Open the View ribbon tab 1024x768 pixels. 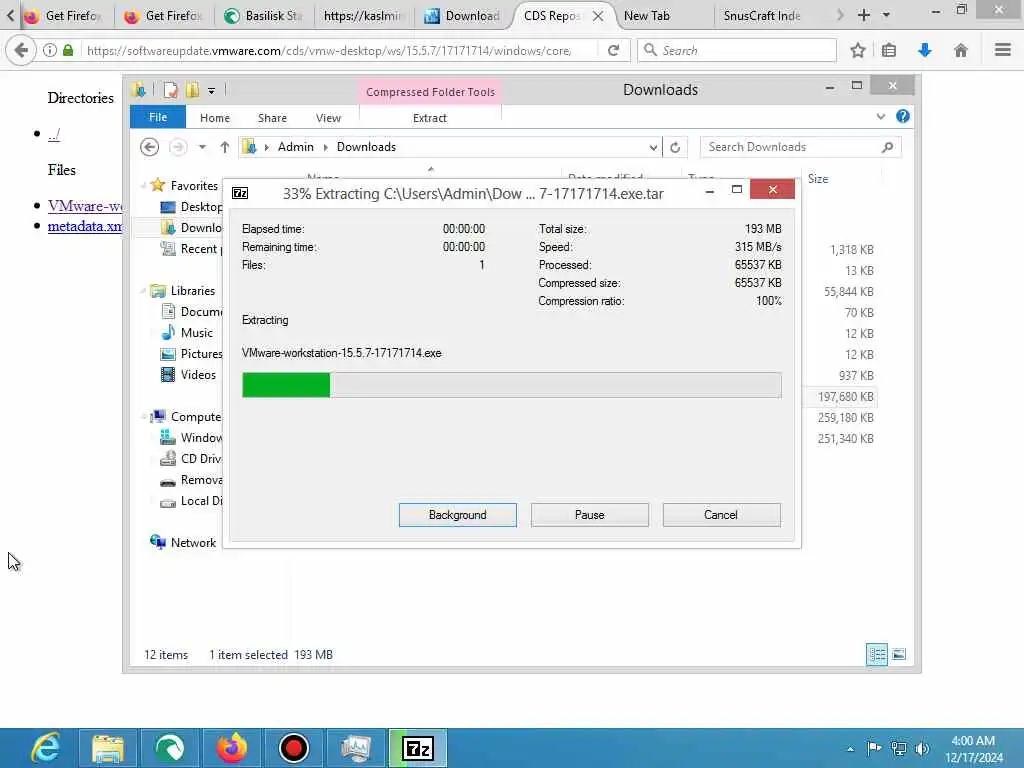coord(328,118)
